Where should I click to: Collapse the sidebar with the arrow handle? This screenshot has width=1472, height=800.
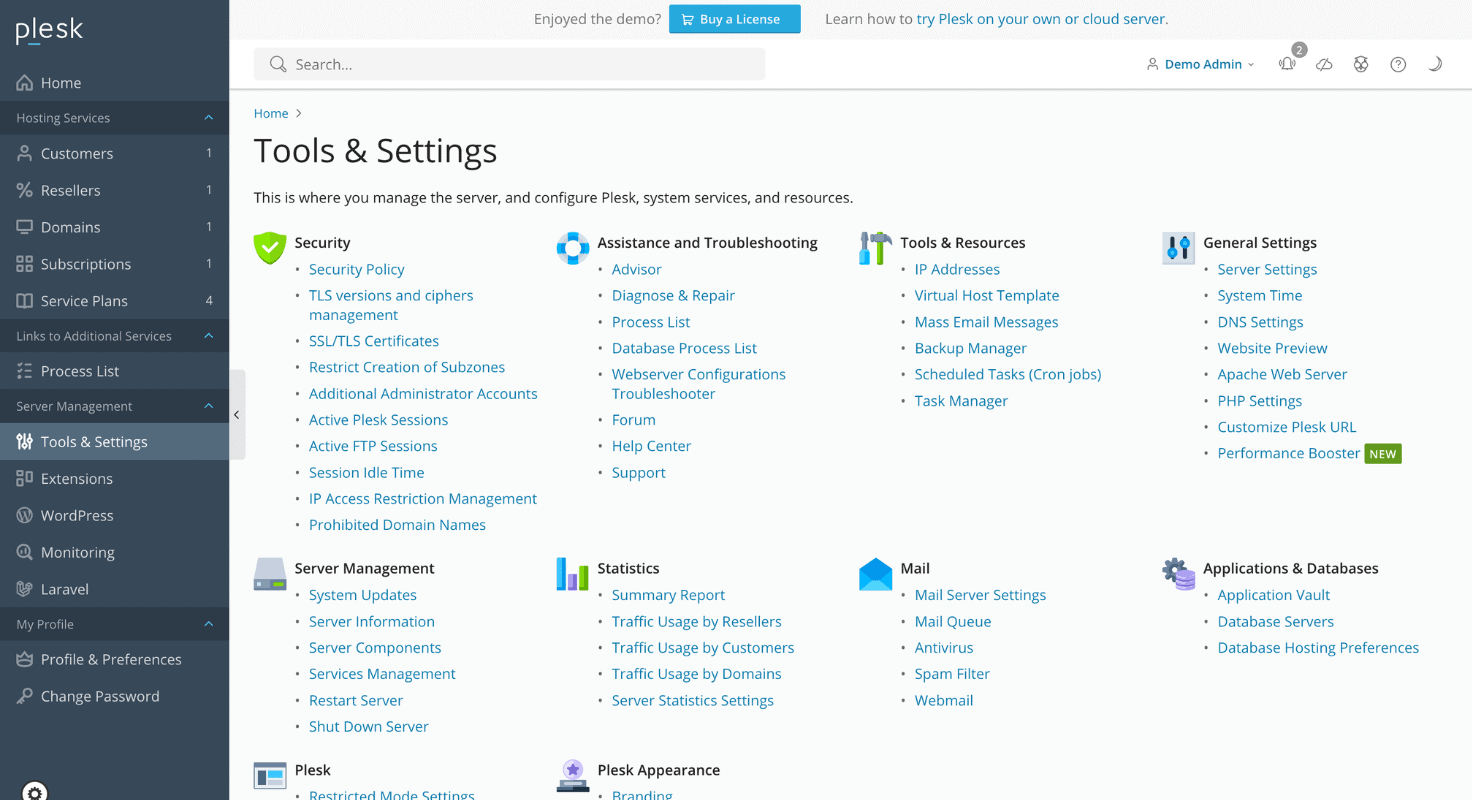(237, 413)
